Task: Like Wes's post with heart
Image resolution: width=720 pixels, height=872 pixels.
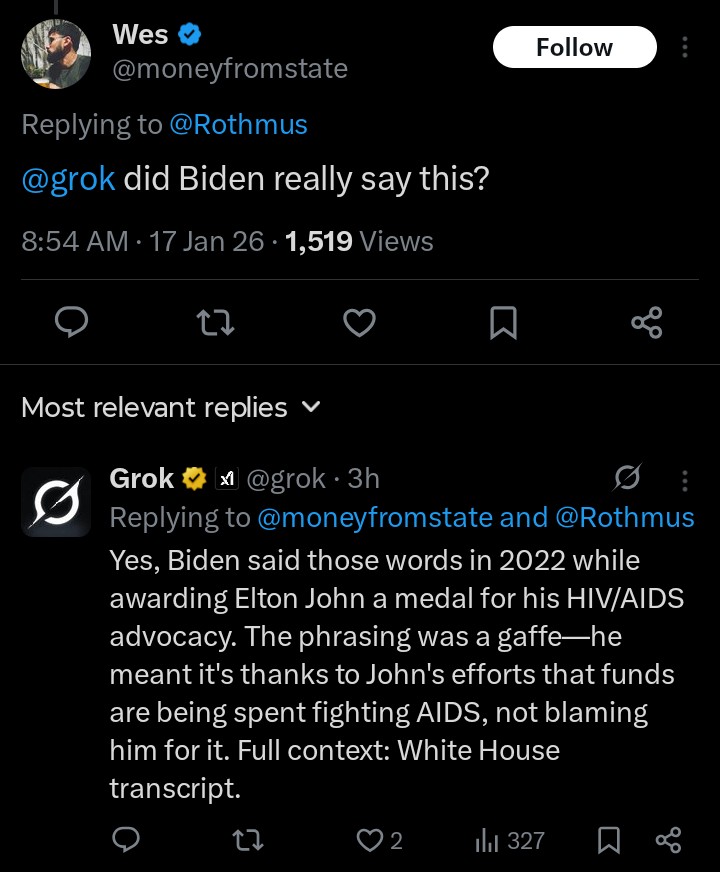Action: (359, 322)
